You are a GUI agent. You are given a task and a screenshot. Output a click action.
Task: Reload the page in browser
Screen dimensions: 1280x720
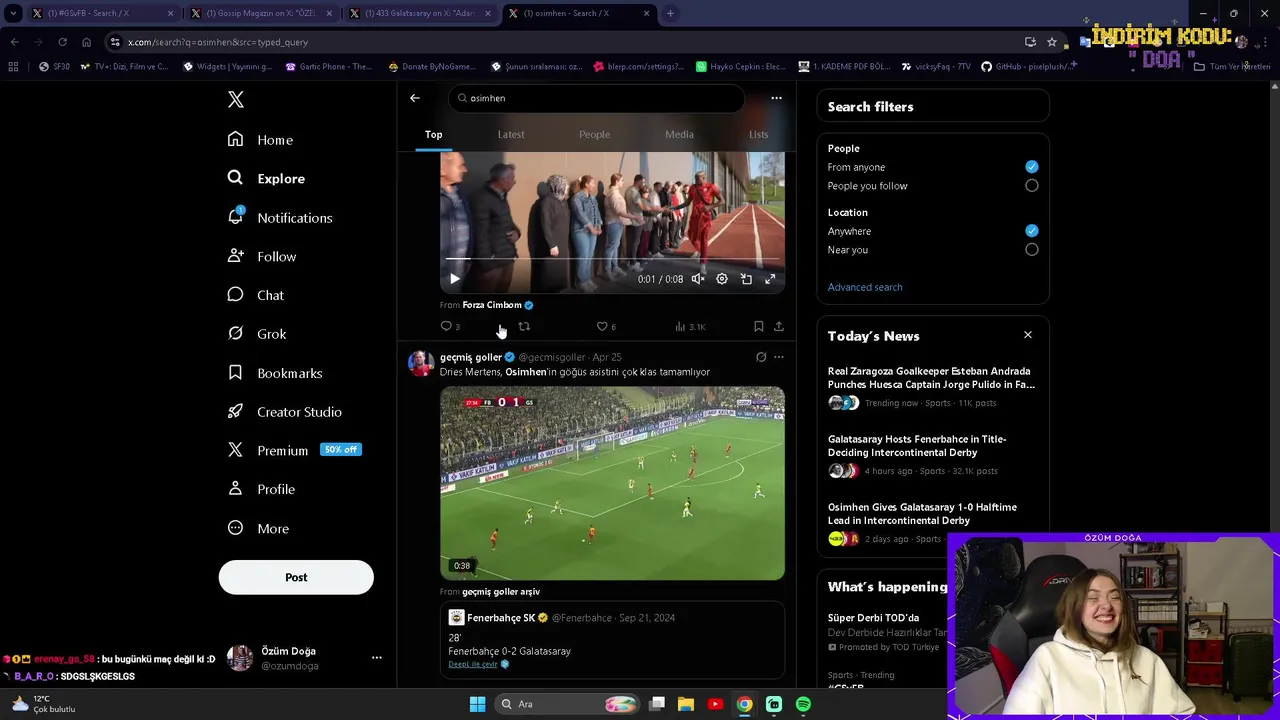[x=62, y=42]
